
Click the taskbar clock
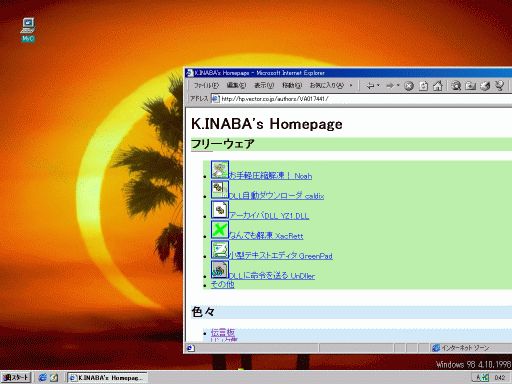pos(499,377)
